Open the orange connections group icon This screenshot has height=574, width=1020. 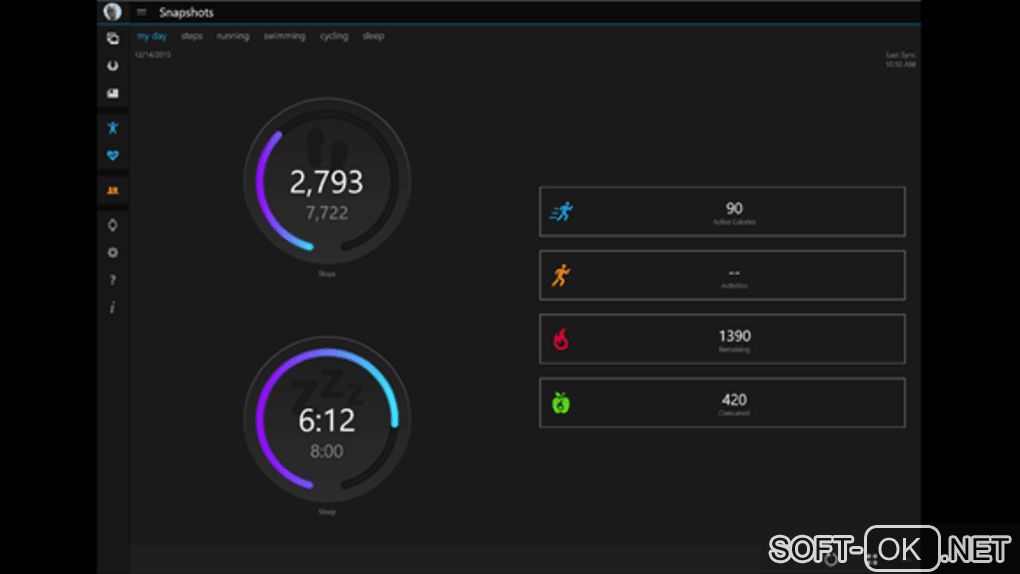113,191
